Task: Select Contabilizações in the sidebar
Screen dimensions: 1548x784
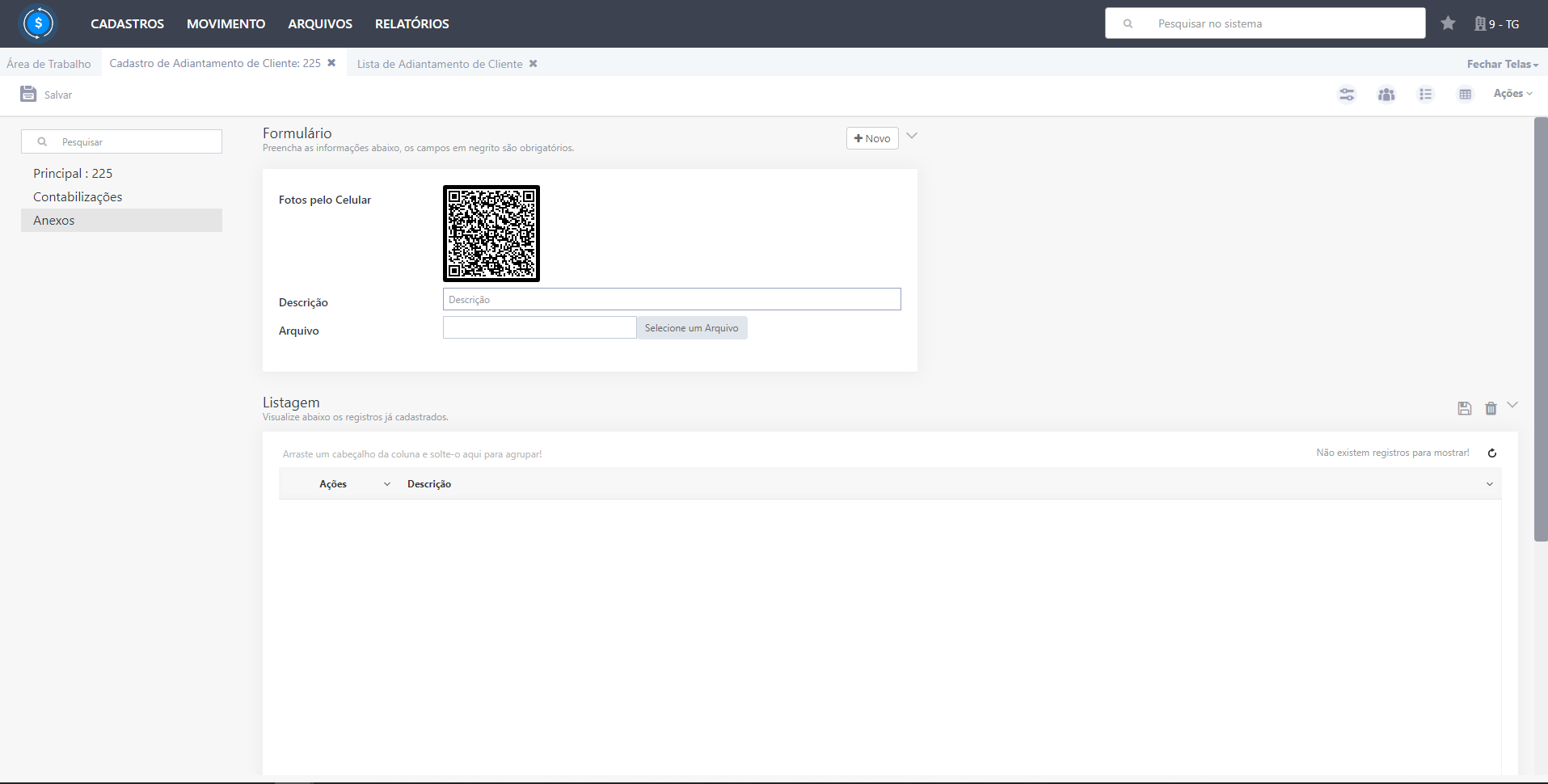Action: tap(121, 196)
